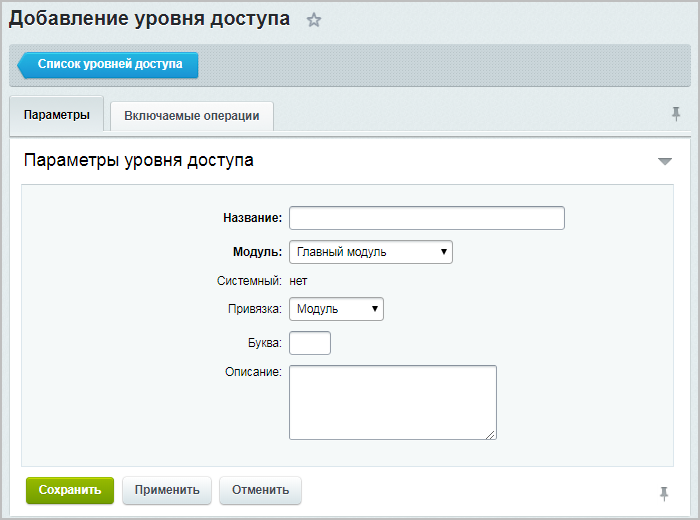
Task: Collapse the Параметры уровня доступа section arrow
Action: pos(665,161)
